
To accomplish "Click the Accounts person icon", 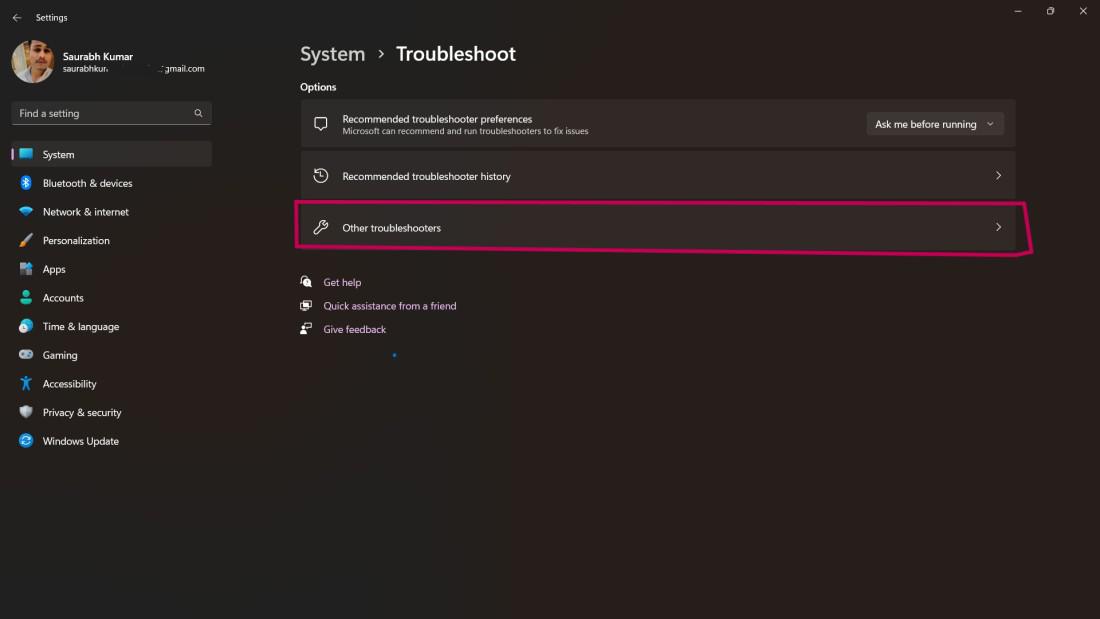I will tap(26, 298).
